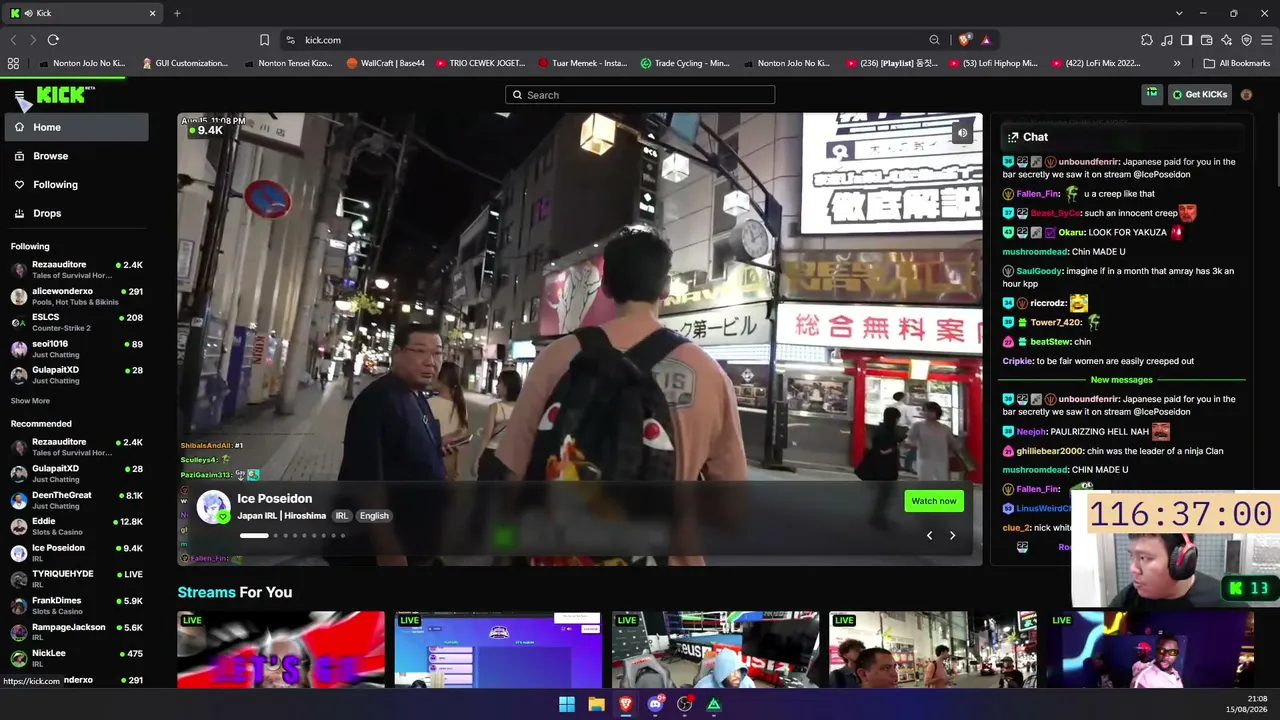Open DeenTheGreat recommended channel
This screenshot has height=720, width=1280.
pos(77,500)
